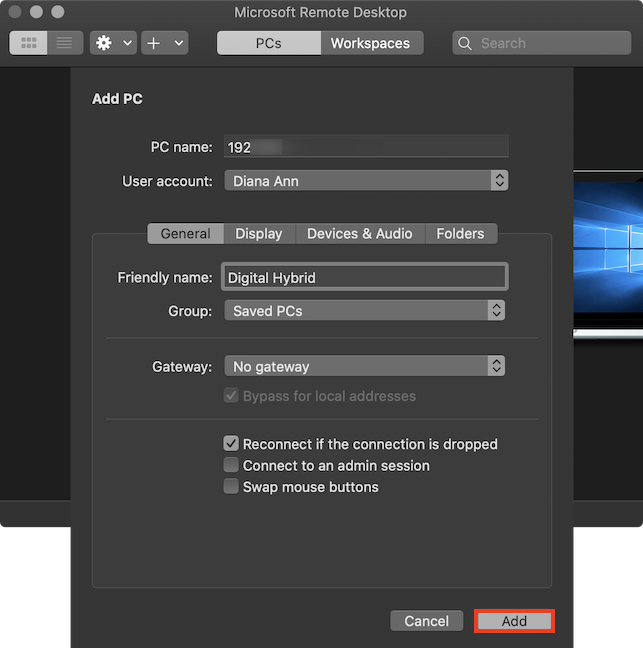This screenshot has width=643, height=648.
Task: Edit the PC name field
Action: point(366,147)
